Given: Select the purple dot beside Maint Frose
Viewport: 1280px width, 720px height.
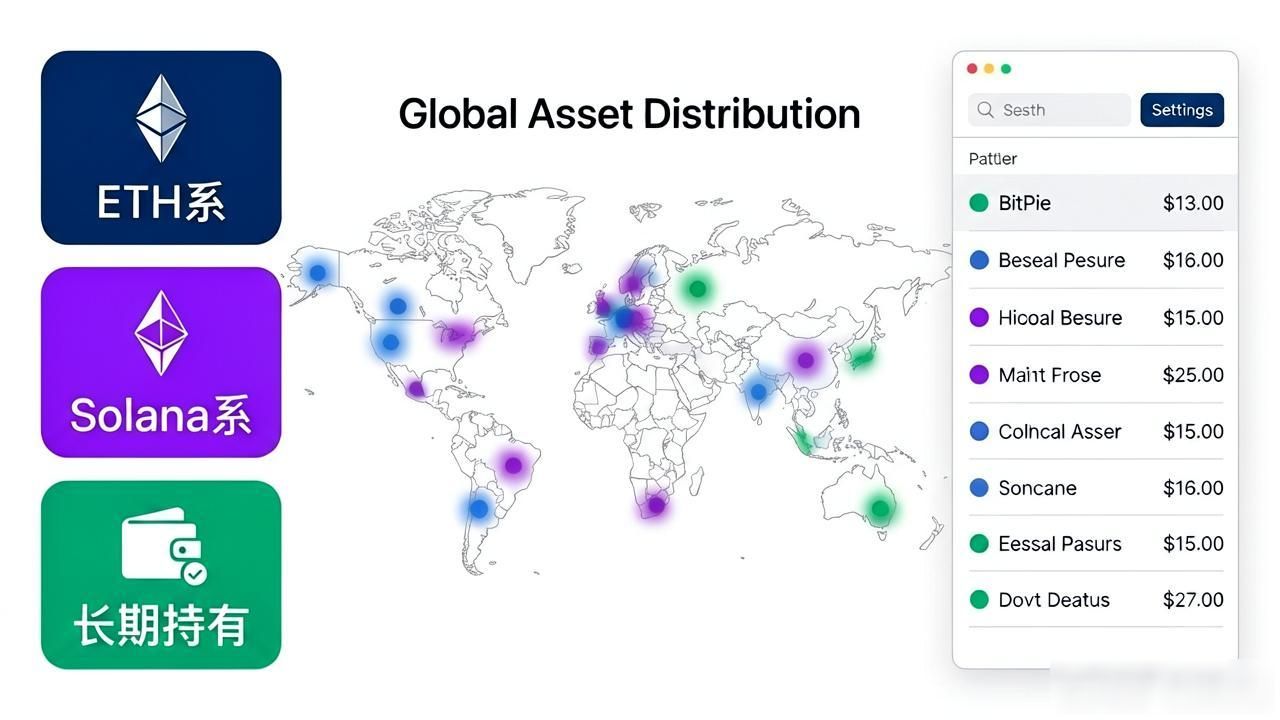Looking at the screenshot, I should click(x=979, y=375).
